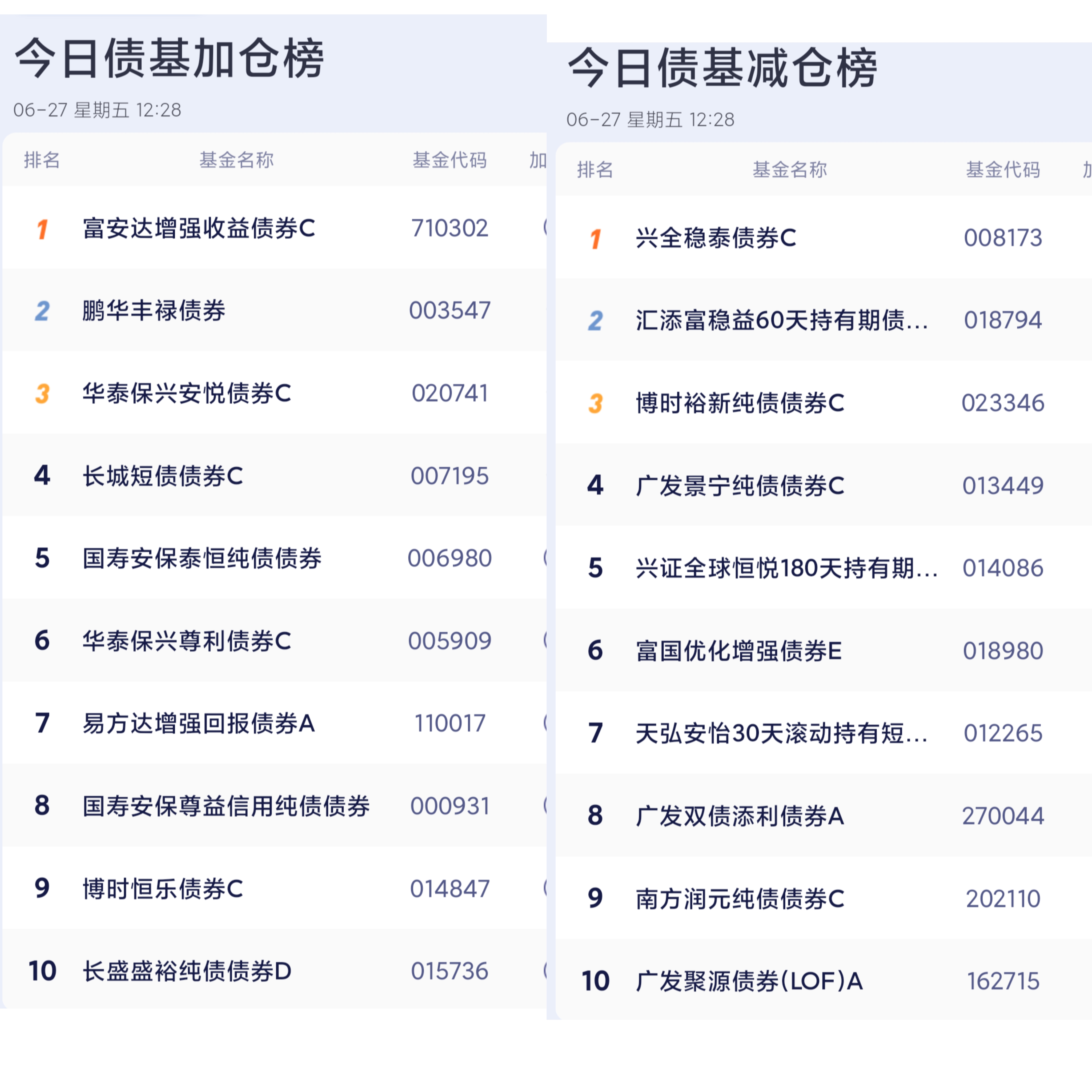Click the yellow rank 3 badge in 减仓榜
This screenshot has height=1092, width=1092.
coord(595,404)
